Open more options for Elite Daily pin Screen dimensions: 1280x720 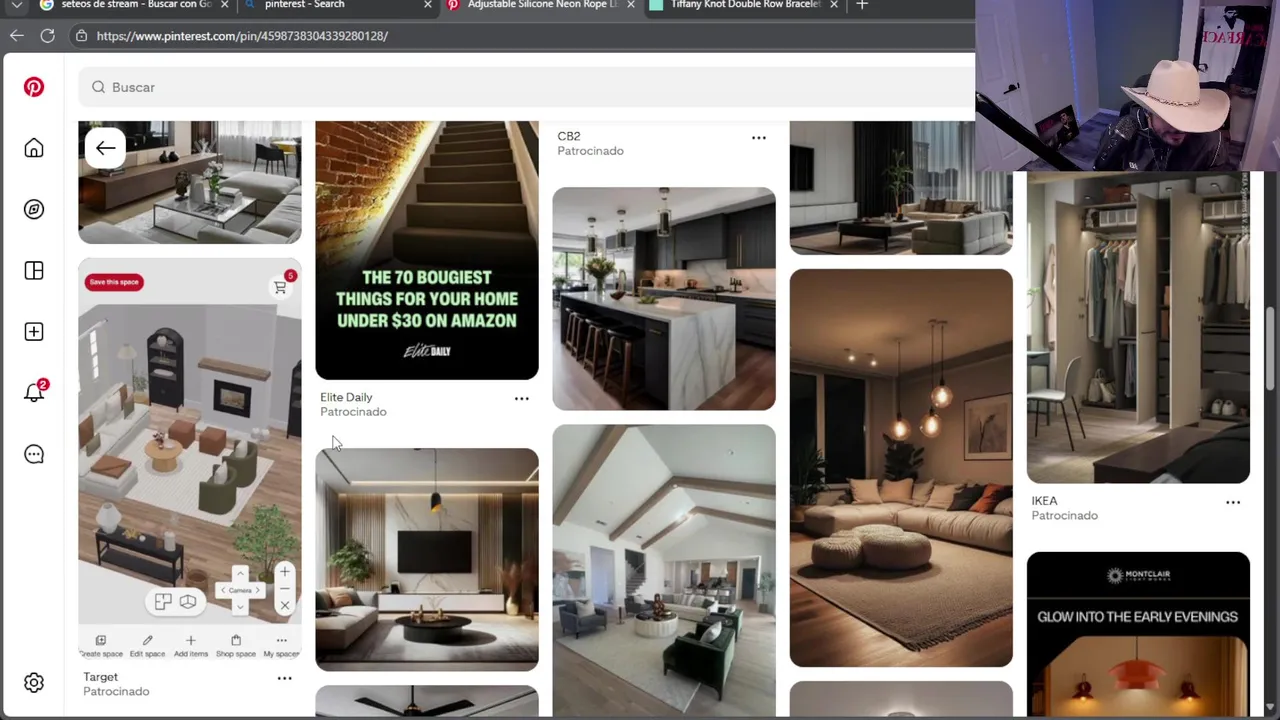[x=522, y=399]
